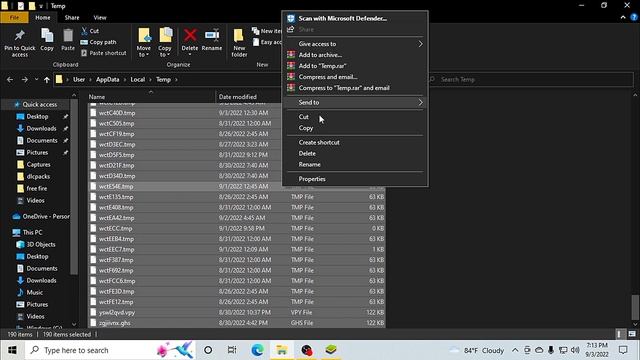The image size is (640, 360).
Task: Open the Copy to ribbon button
Action: pyautogui.click(x=165, y=42)
